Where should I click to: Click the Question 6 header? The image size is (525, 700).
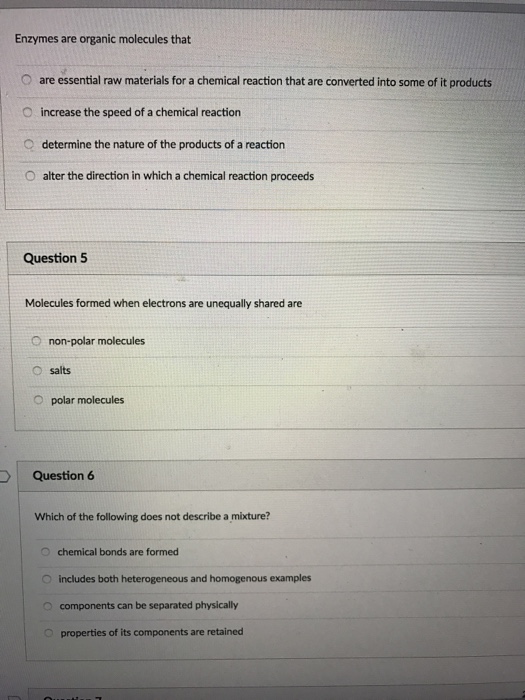(63, 475)
